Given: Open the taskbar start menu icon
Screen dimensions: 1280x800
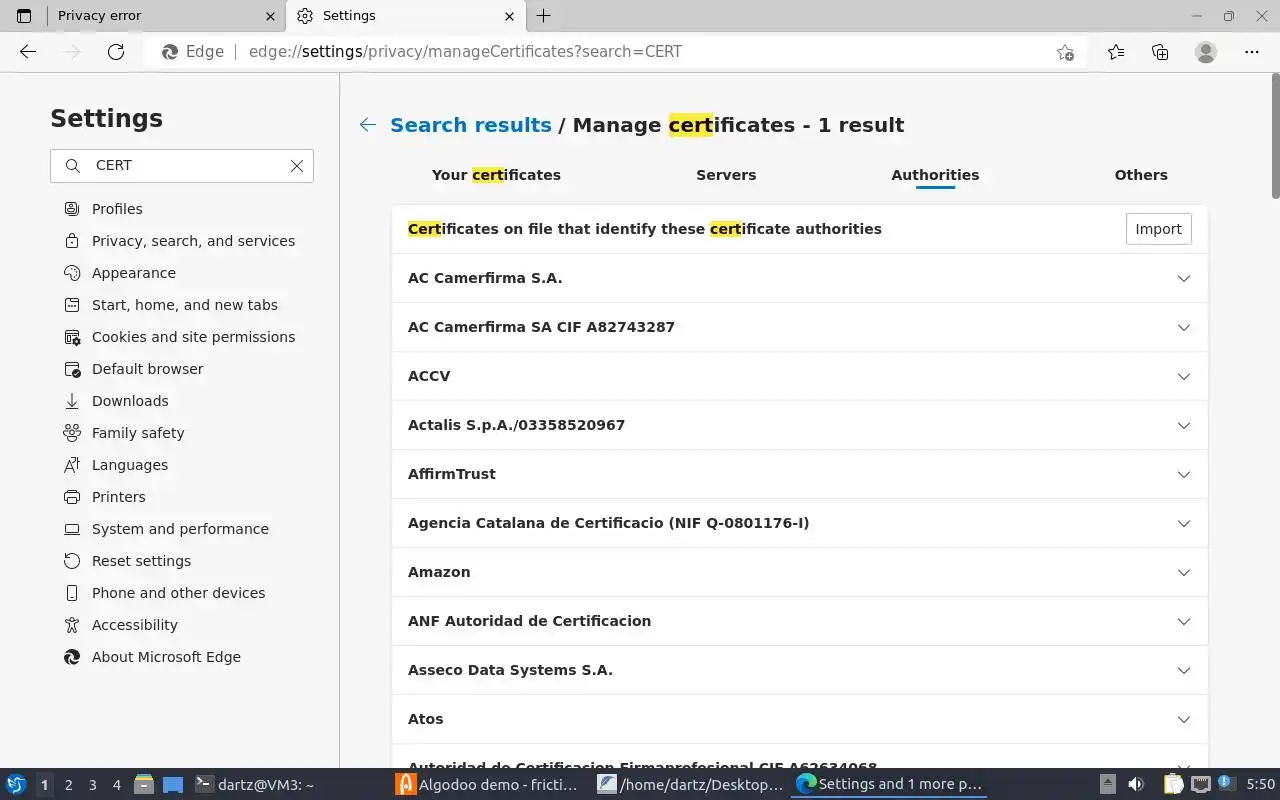Looking at the screenshot, I should (x=15, y=785).
